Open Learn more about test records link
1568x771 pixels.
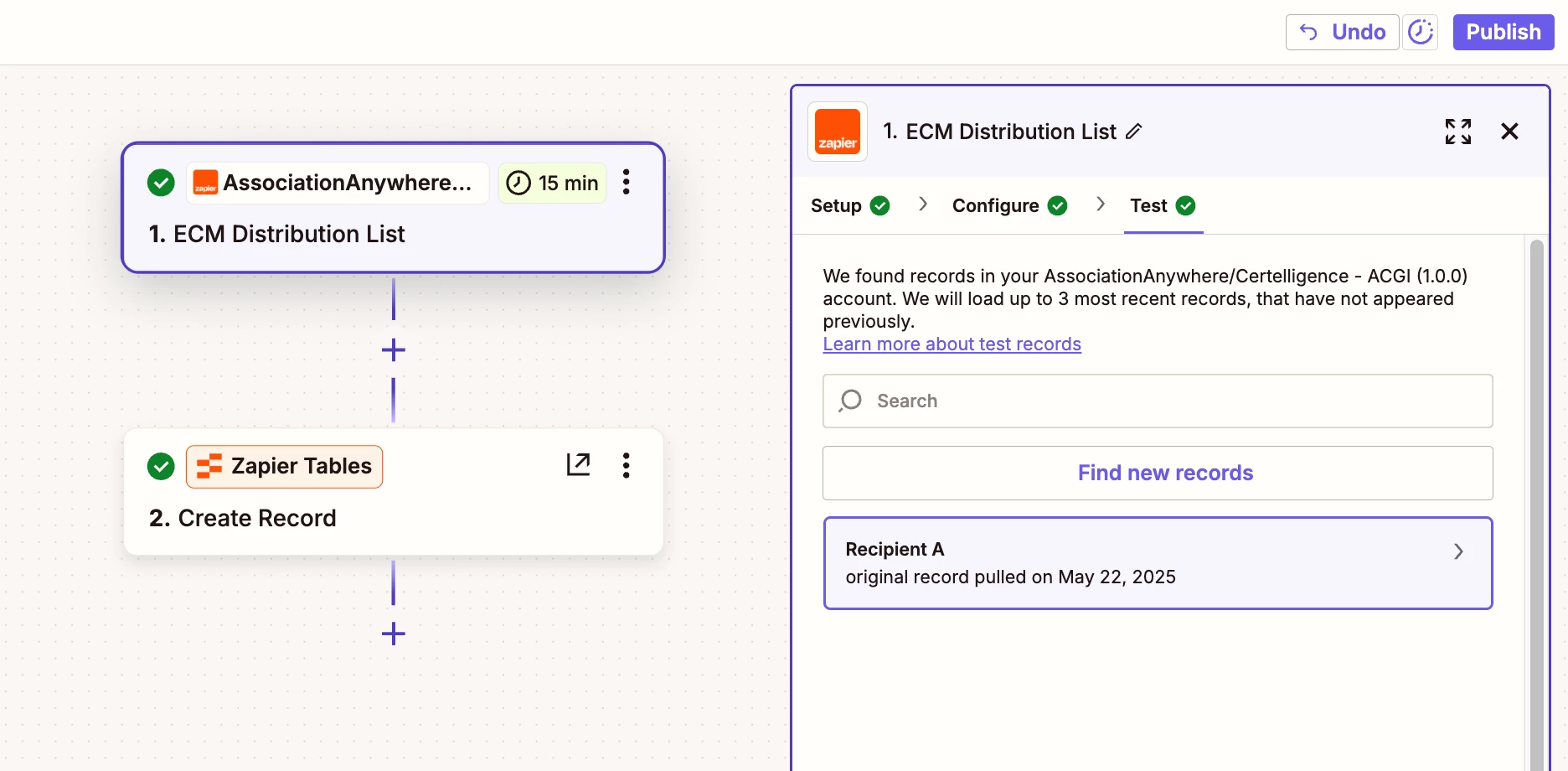pyautogui.click(x=952, y=344)
